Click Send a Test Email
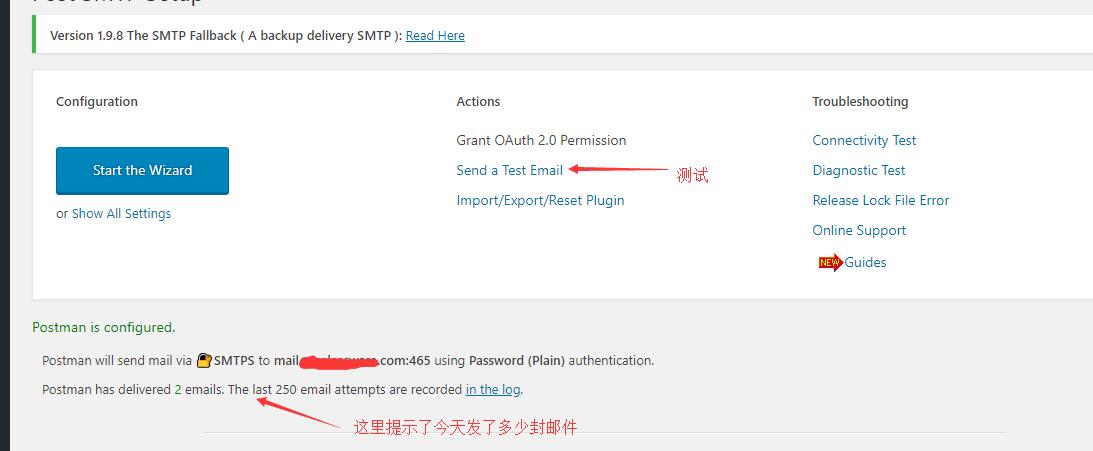Screen dimensions: 1093x451 point(509,171)
